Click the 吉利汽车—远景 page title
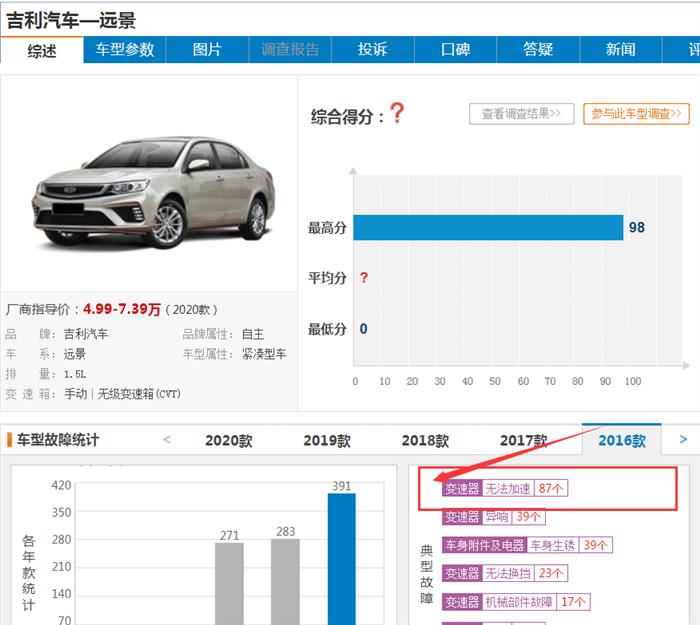Screen dimensions: 700x625 71,21
